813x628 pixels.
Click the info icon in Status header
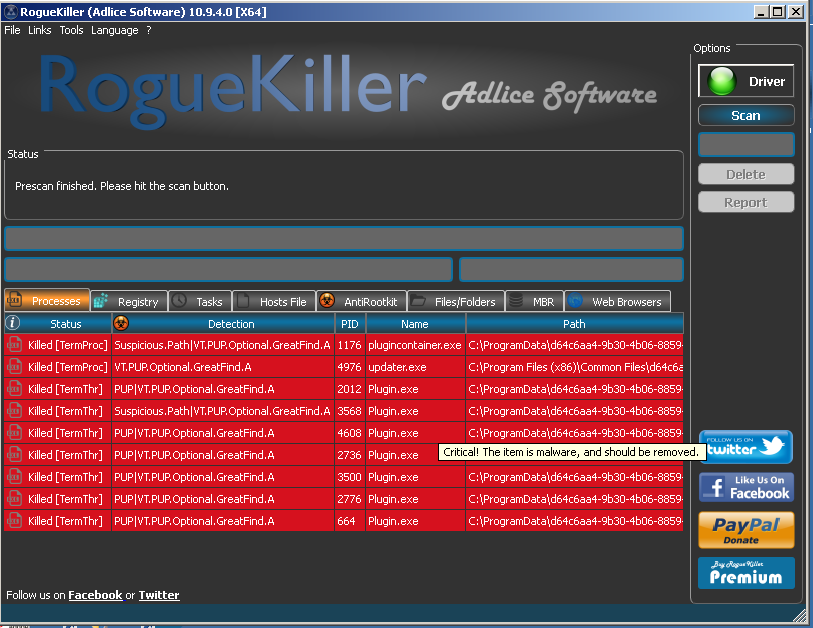tap(12, 323)
